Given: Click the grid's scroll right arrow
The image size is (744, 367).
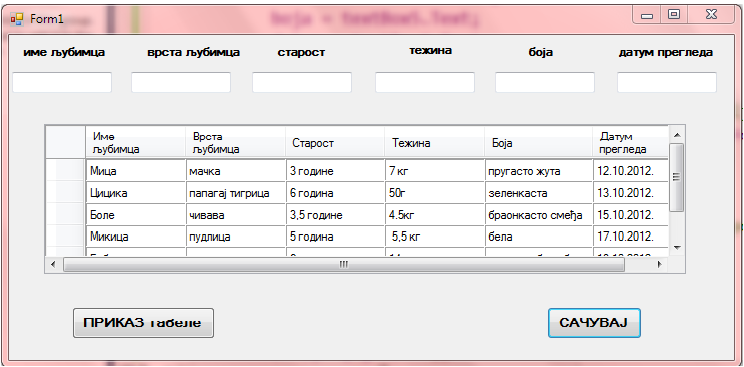Looking at the screenshot, I should coord(660,264).
